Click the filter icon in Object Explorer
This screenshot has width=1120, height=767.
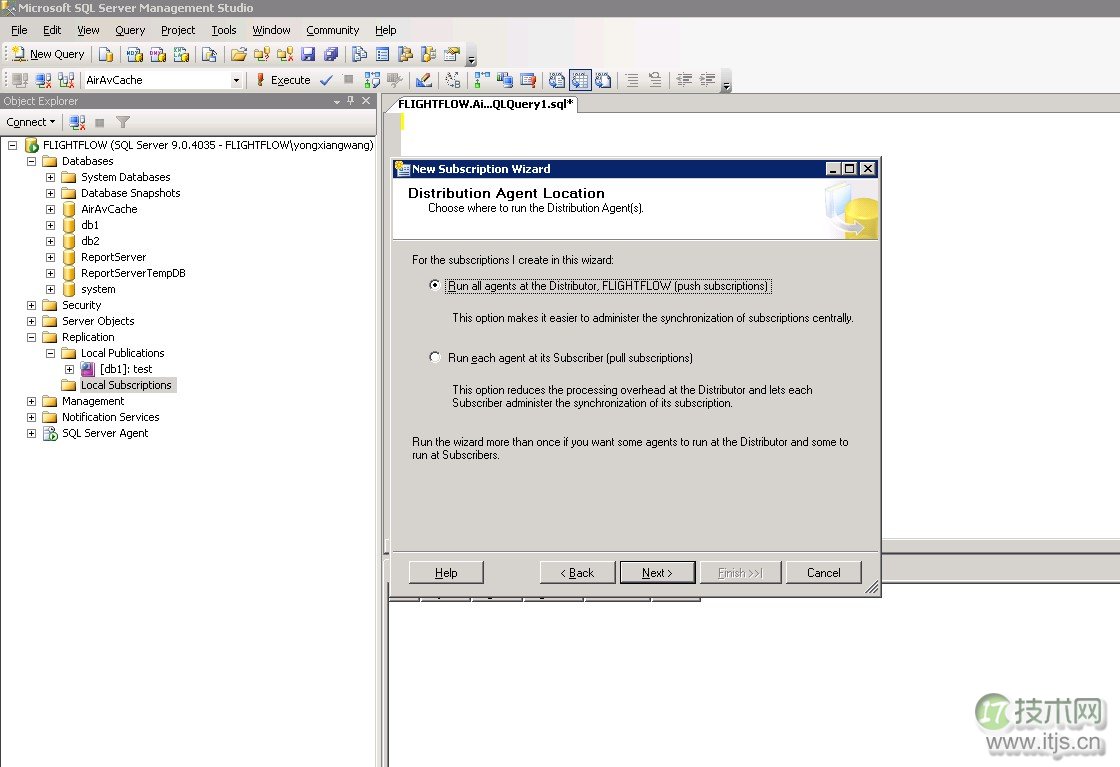point(123,122)
